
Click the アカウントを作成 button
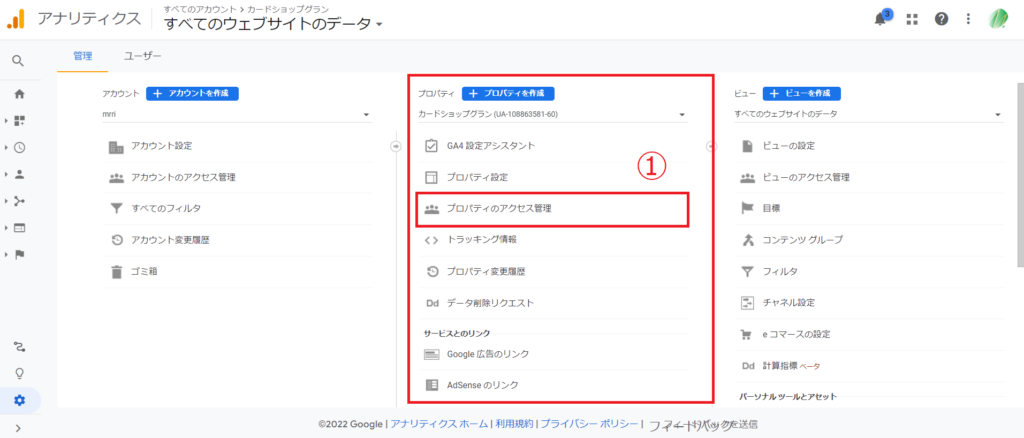tap(192, 93)
